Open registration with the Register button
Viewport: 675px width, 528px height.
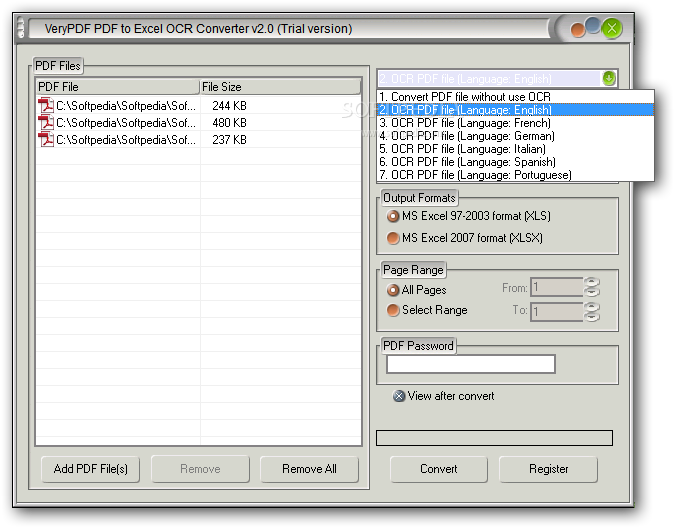pos(548,469)
